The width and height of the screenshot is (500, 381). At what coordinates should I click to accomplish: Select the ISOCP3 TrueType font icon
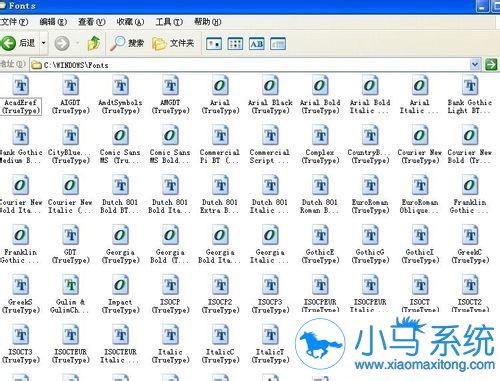pyautogui.click(x=270, y=285)
